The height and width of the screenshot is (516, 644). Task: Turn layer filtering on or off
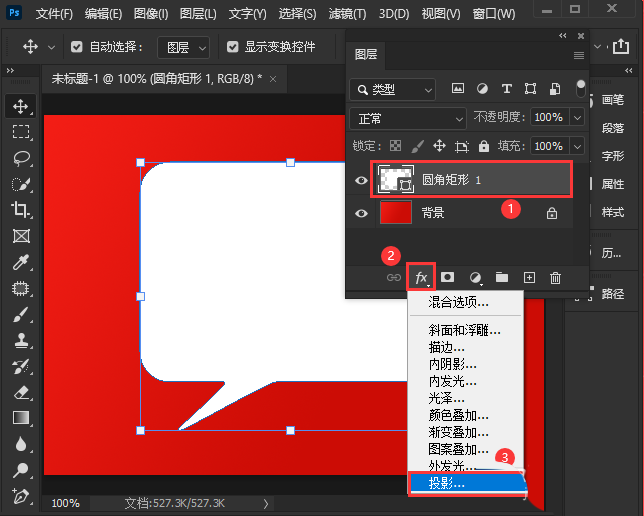pyautogui.click(x=580, y=88)
